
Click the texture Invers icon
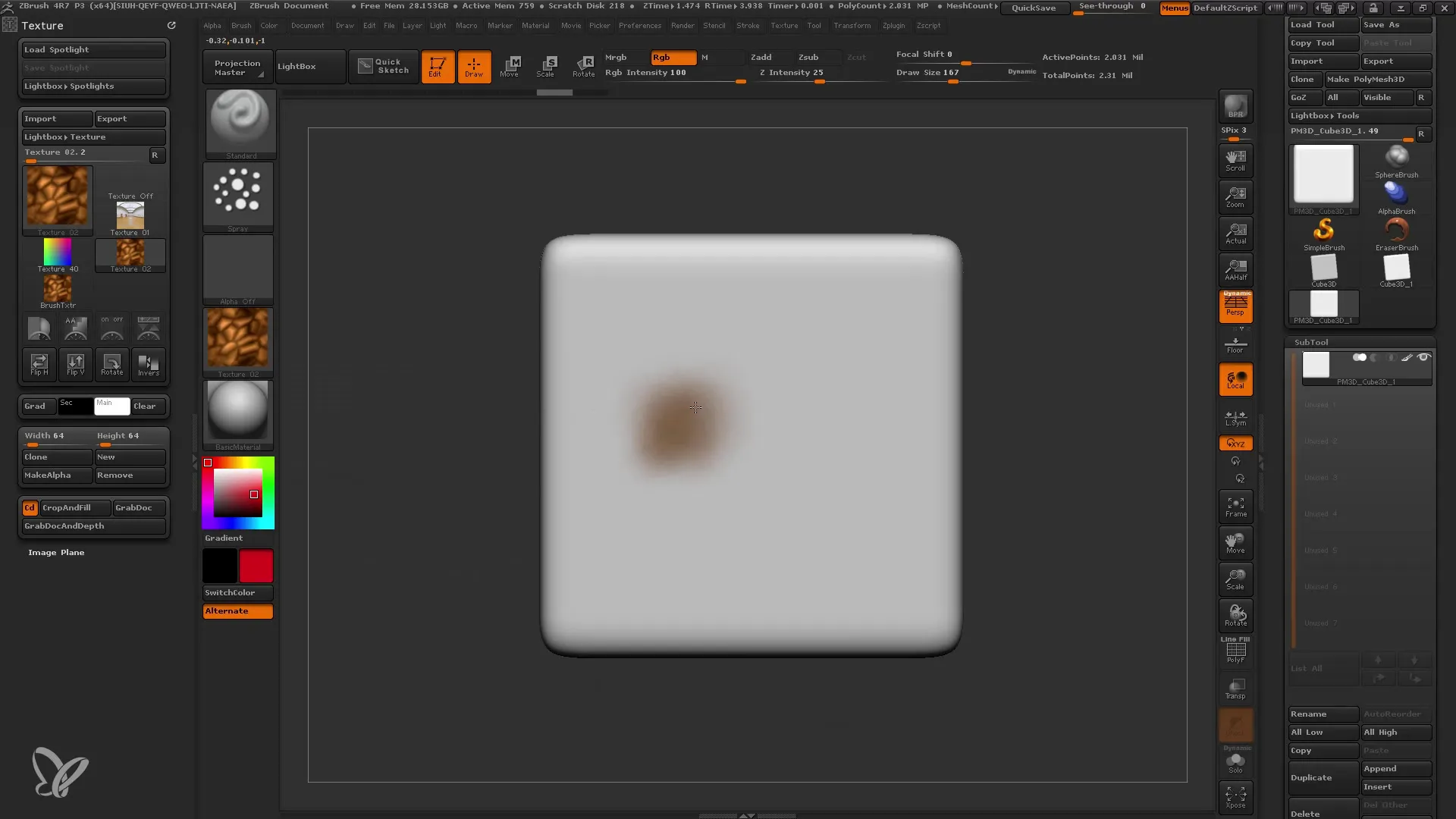(x=148, y=364)
